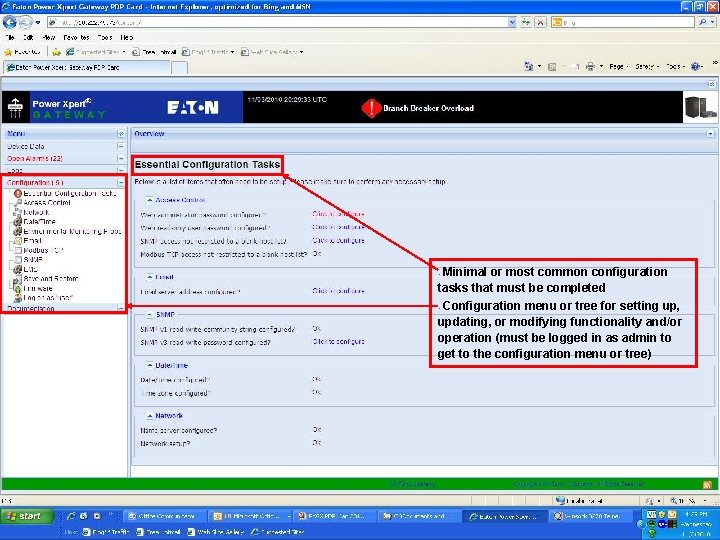Image resolution: width=720 pixels, height=540 pixels.
Task: Click the Access Control keys icon
Action: (18, 203)
